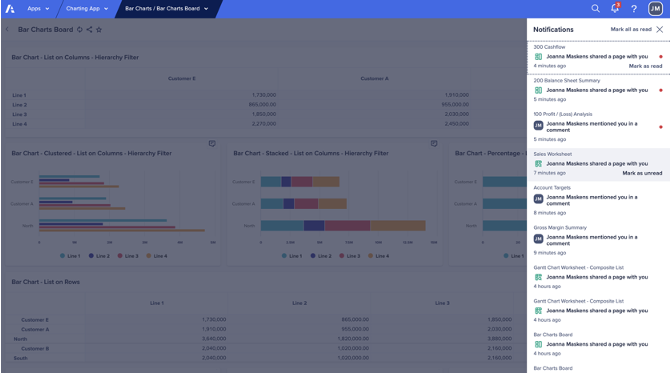Share the Bar Charts Board page

point(89,29)
